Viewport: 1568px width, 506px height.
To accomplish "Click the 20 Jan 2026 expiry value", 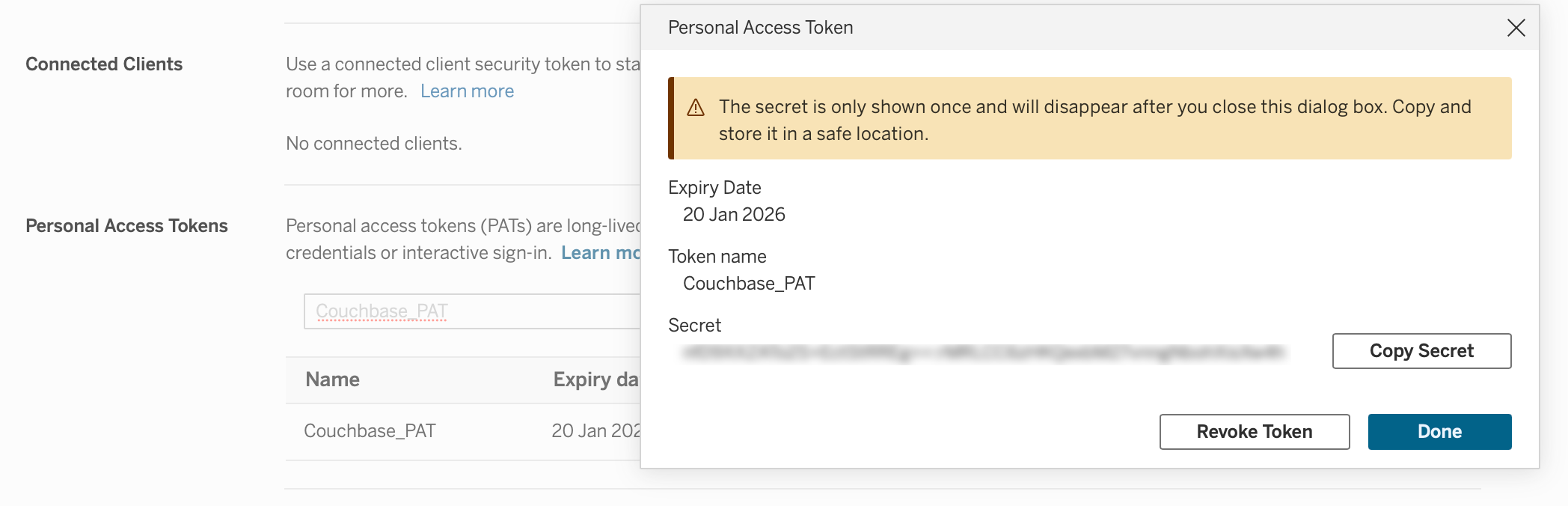I will [x=734, y=215].
